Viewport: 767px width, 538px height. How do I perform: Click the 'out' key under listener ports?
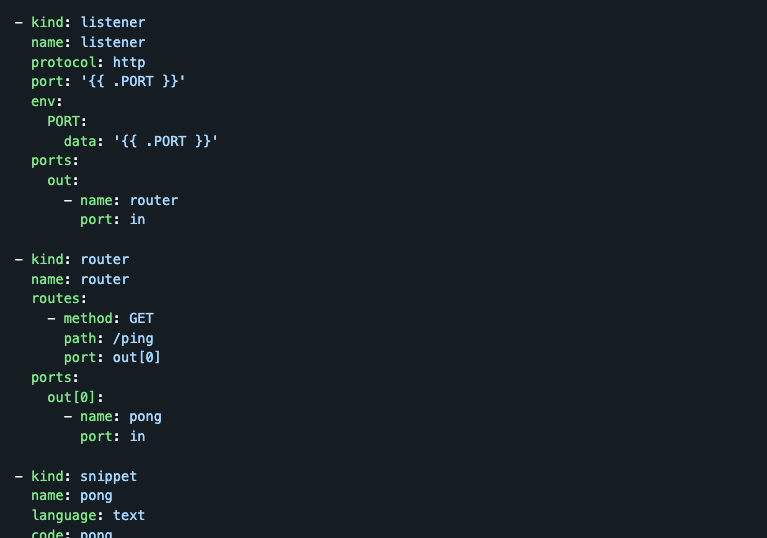[x=59, y=180]
